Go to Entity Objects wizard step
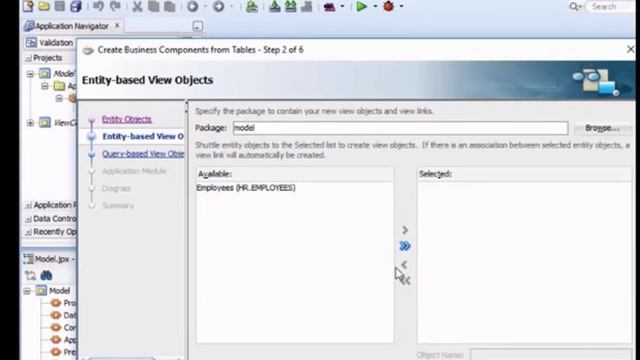Viewport: 640px width, 360px height. point(127,119)
